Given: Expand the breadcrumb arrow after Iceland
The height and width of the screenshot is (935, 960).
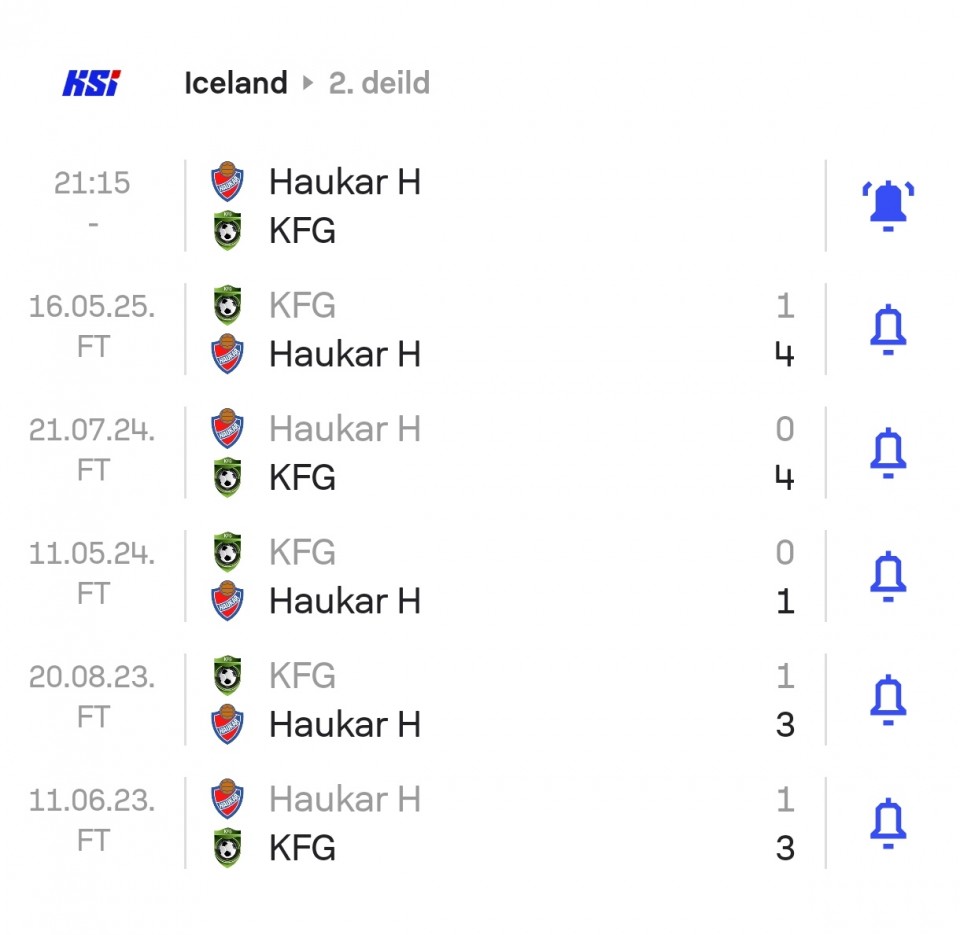Looking at the screenshot, I should 308,83.
